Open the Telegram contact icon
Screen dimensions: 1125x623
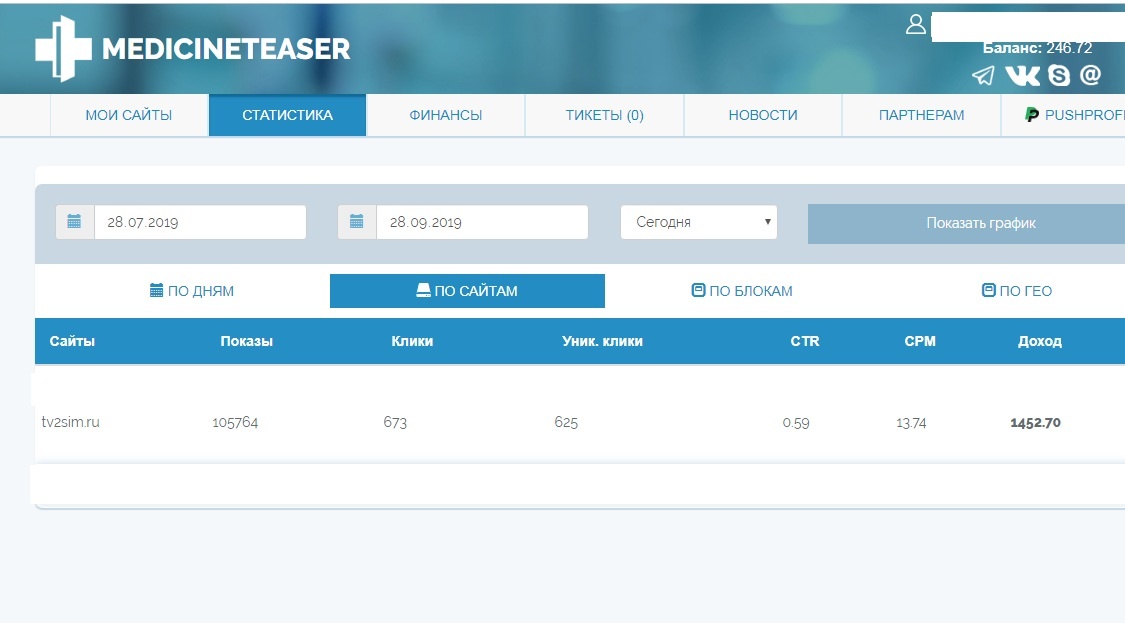click(984, 75)
